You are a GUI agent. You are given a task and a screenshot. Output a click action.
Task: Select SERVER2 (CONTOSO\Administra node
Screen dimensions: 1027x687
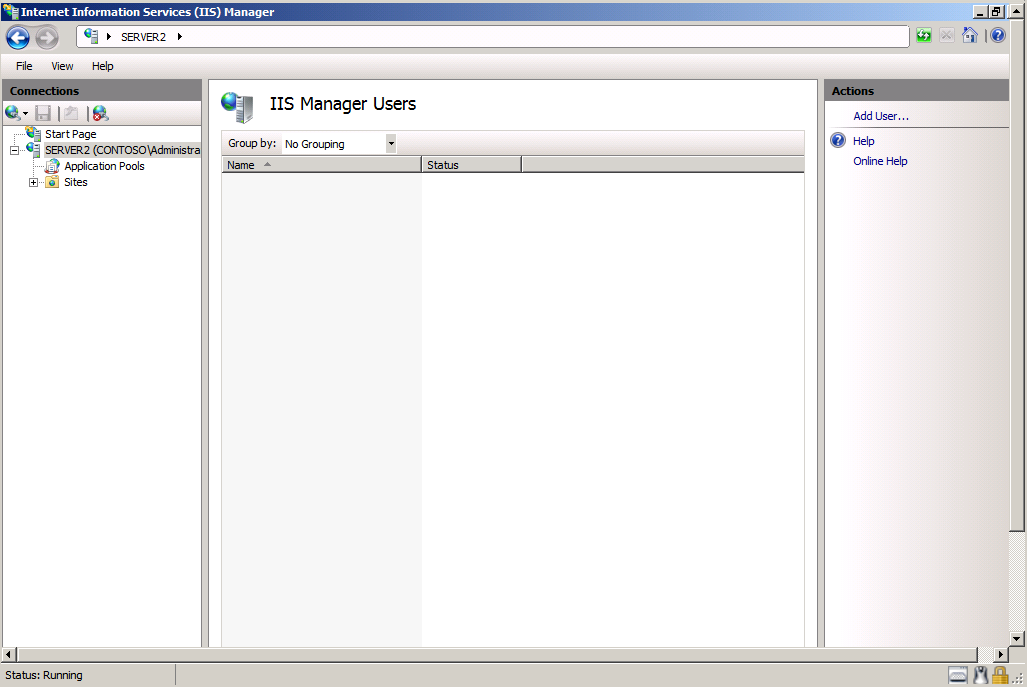[x=122, y=150]
